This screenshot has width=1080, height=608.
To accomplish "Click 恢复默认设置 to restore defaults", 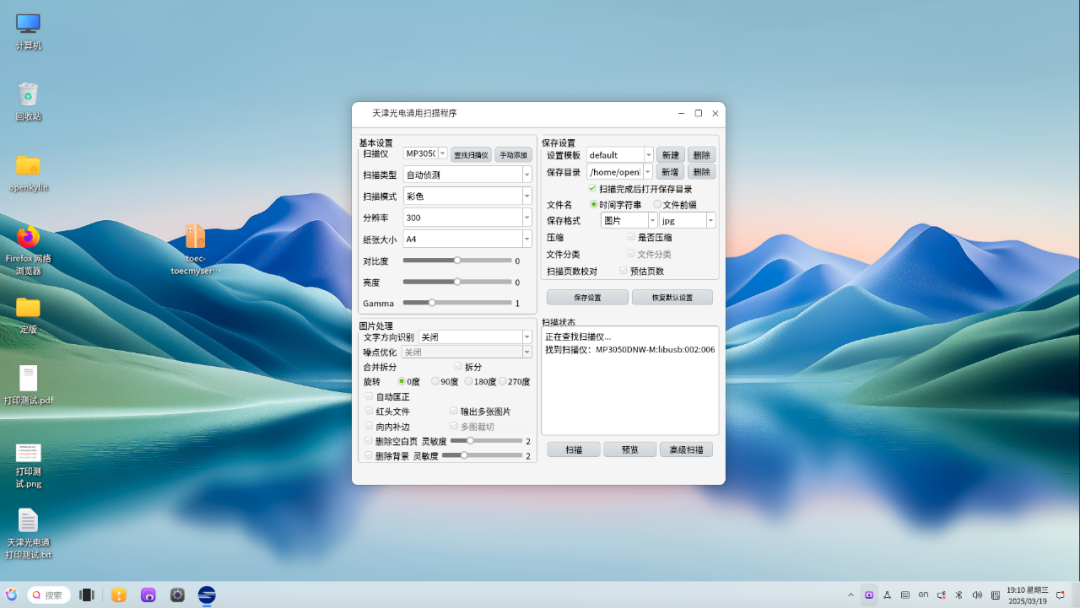I will pos(671,296).
